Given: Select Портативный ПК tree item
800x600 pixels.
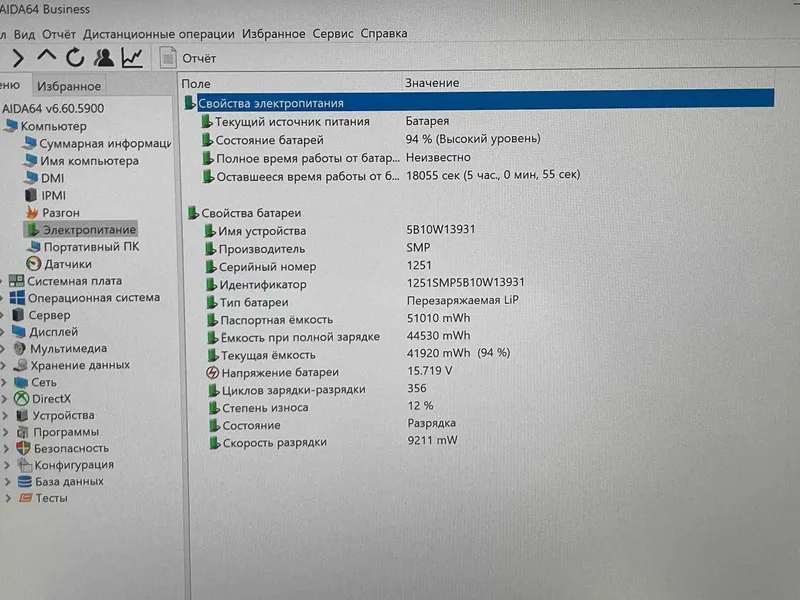Looking at the screenshot, I should (x=83, y=247).
